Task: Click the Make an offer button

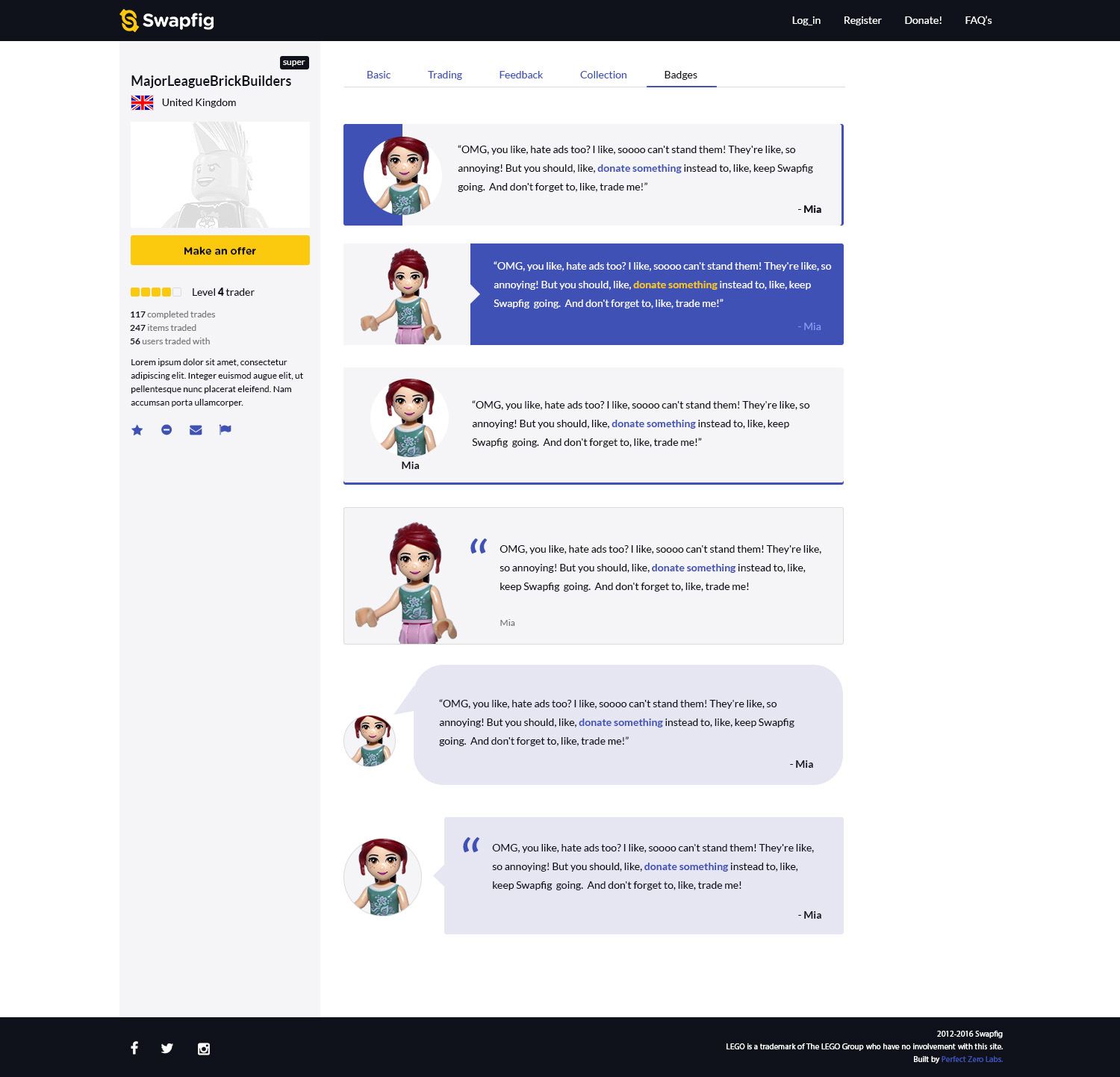Action: pyautogui.click(x=220, y=250)
